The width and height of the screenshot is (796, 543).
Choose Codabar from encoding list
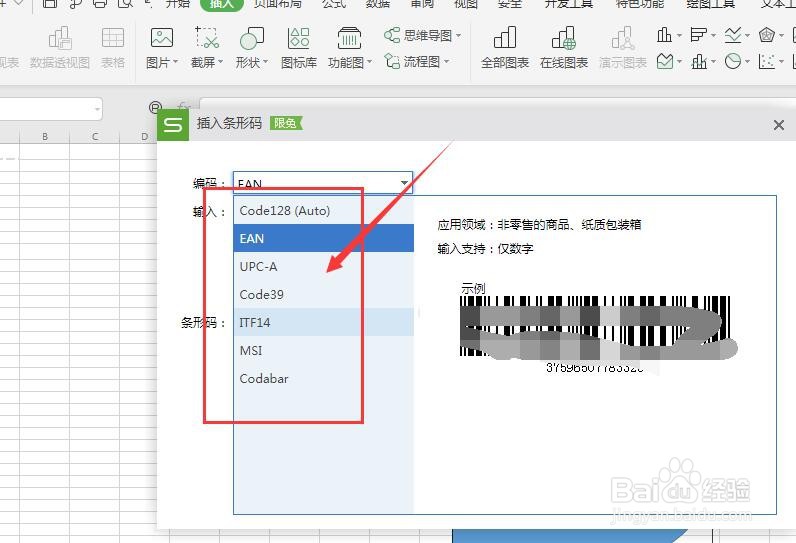324,379
